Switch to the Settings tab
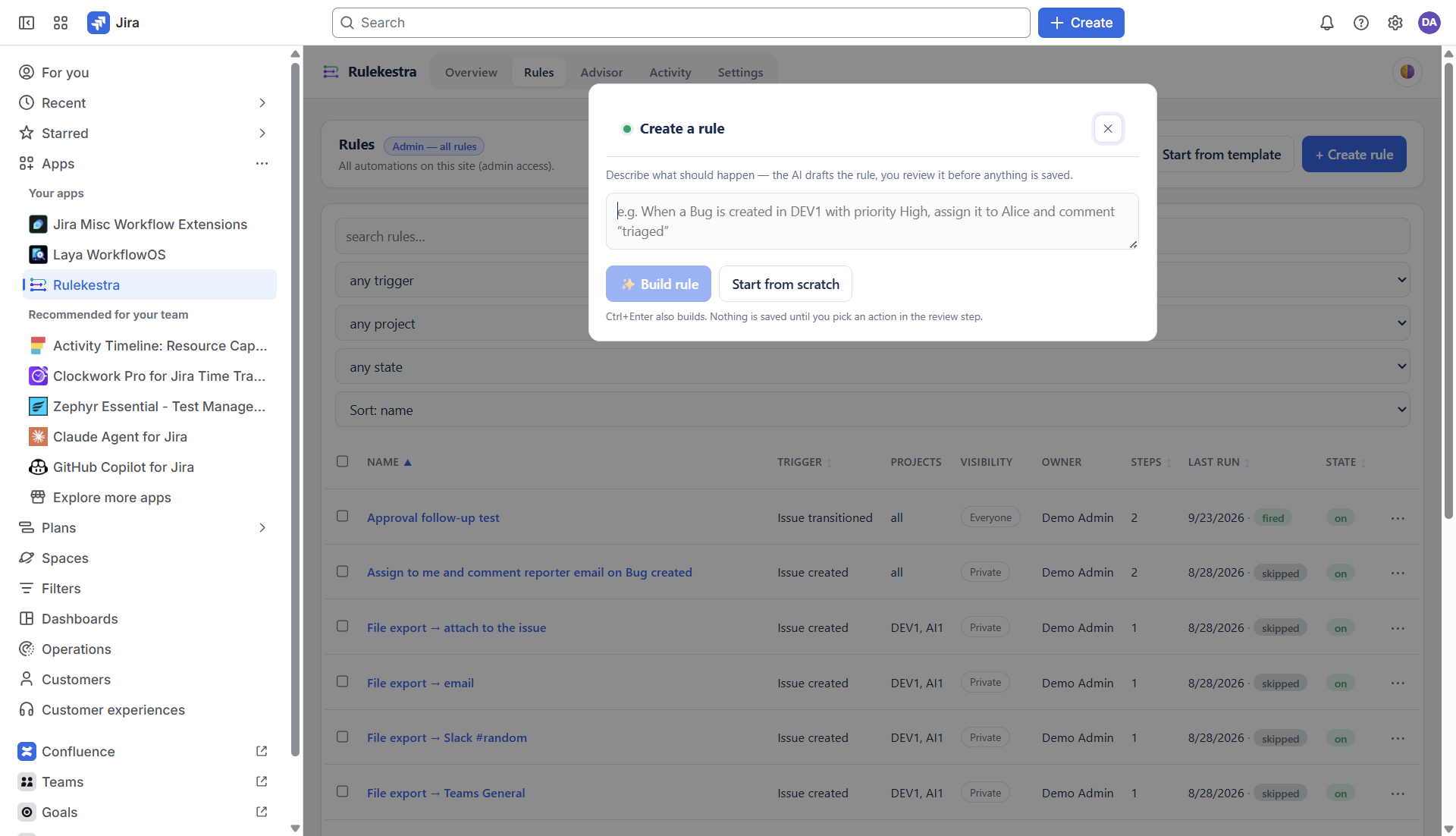Screen dimensions: 1456x836 pos(740,73)
